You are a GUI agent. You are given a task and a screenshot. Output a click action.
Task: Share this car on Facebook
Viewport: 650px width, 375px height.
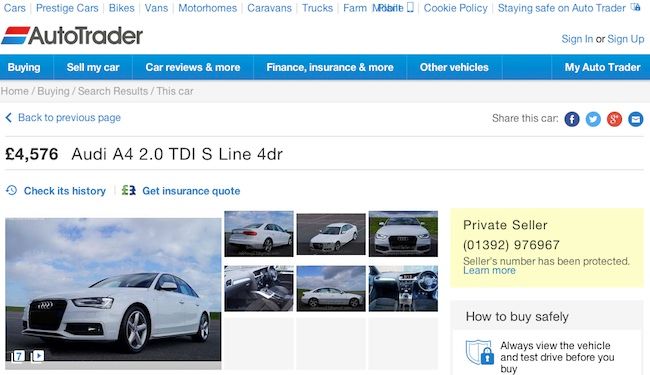click(572, 119)
